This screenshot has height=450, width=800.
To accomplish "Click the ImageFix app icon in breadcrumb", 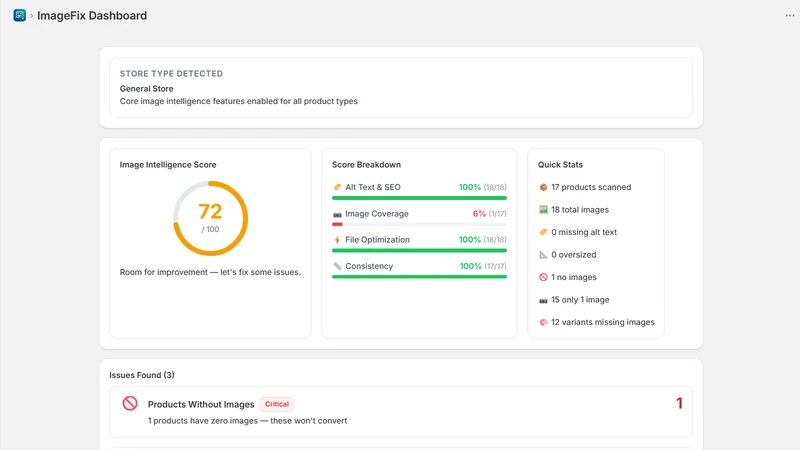I will 19,15.
